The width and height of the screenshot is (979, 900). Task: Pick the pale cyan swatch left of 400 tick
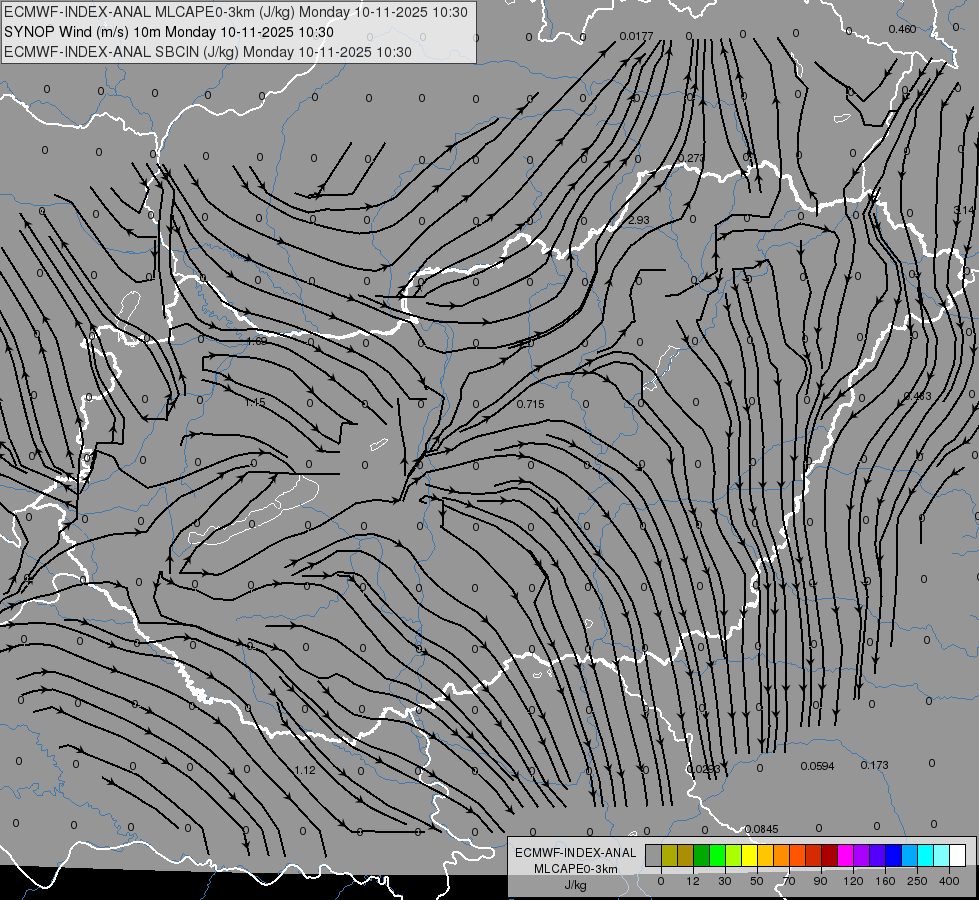[942, 855]
